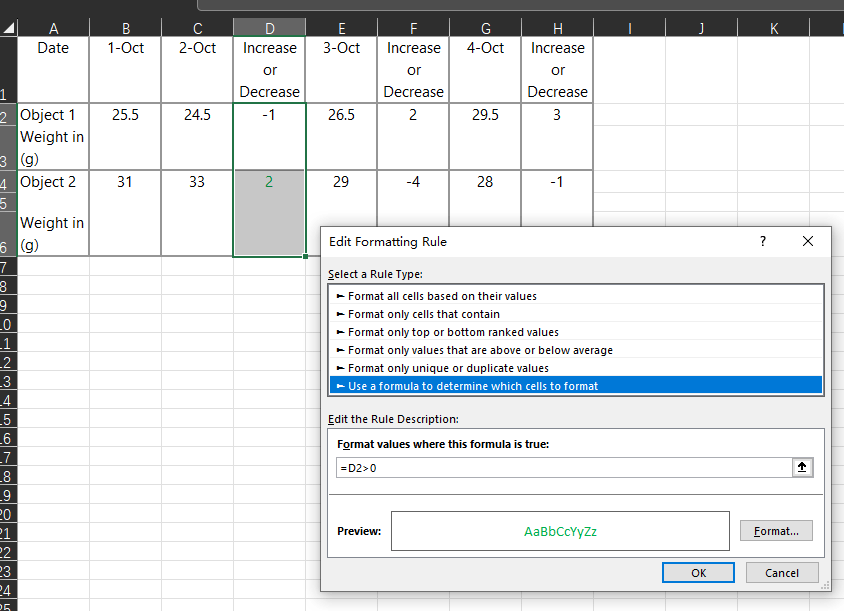
Task: Click the '4-Oct' header cell
Action: tap(486, 69)
